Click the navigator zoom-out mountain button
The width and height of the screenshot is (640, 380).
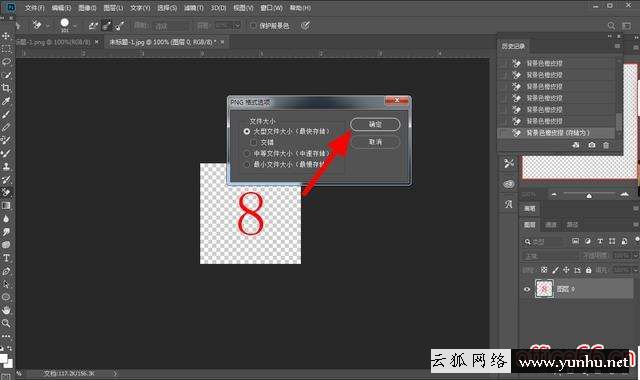(554, 195)
